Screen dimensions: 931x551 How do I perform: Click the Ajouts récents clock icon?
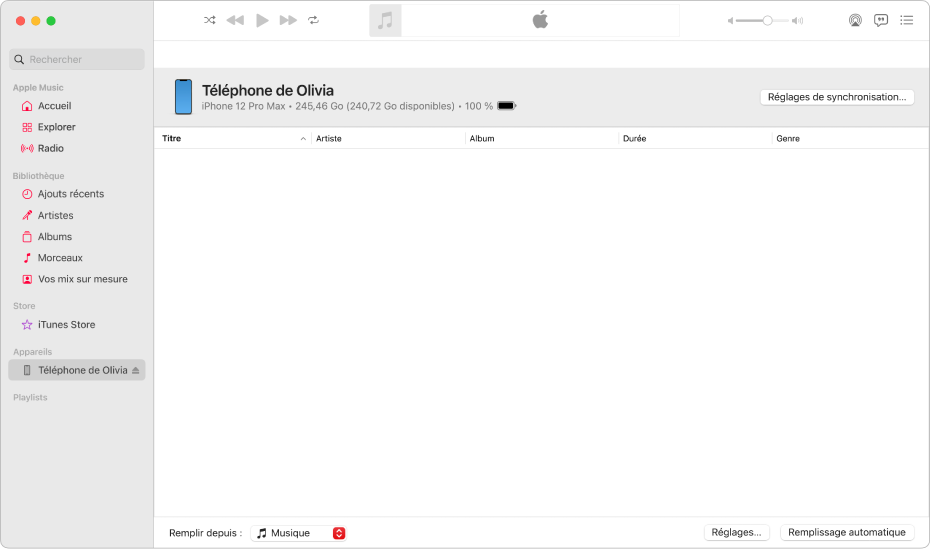tap(27, 194)
